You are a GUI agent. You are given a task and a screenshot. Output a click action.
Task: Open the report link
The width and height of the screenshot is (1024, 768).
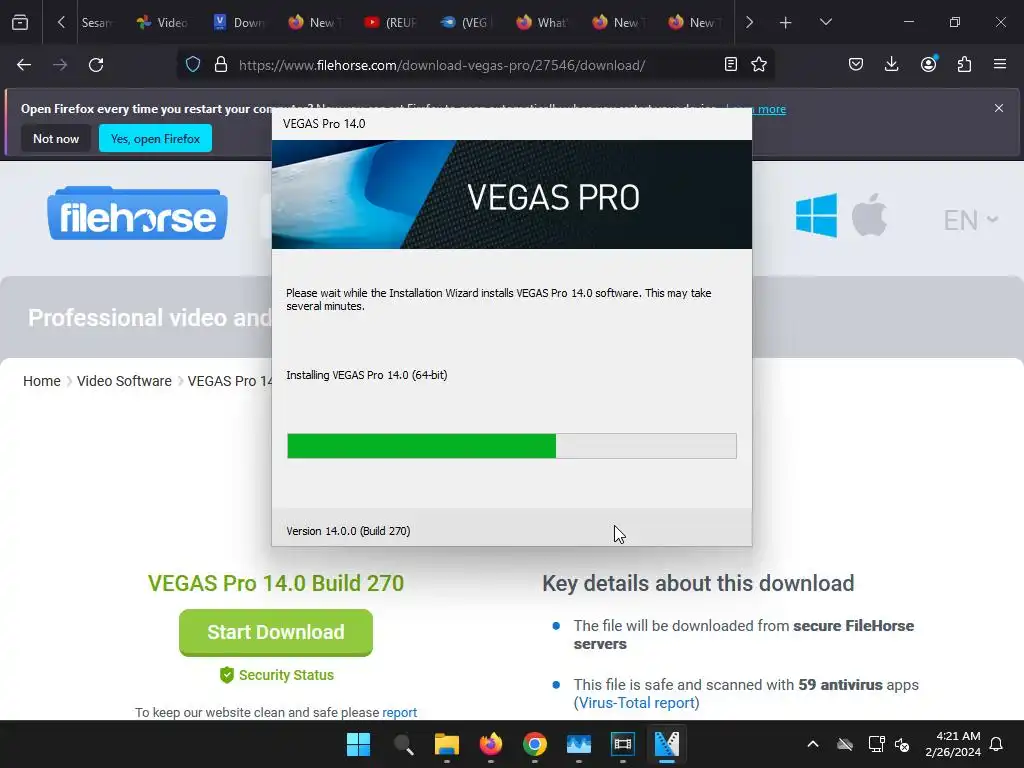[400, 712]
